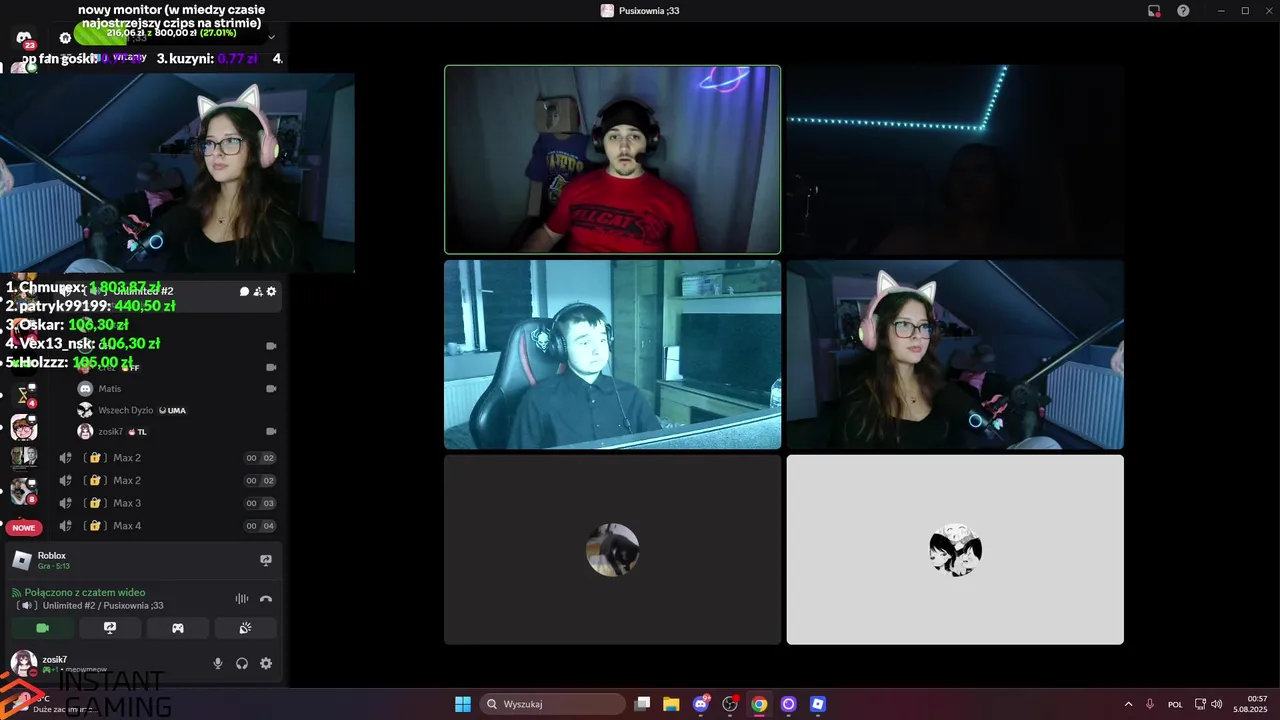Open purple circle app on taskbar
This screenshot has height=720, width=1280.
(x=788, y=704)
